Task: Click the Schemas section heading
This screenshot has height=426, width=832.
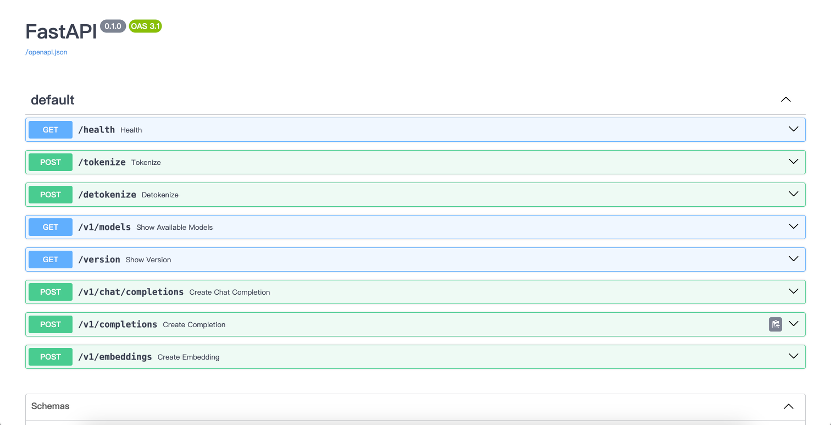Action: 50,406
